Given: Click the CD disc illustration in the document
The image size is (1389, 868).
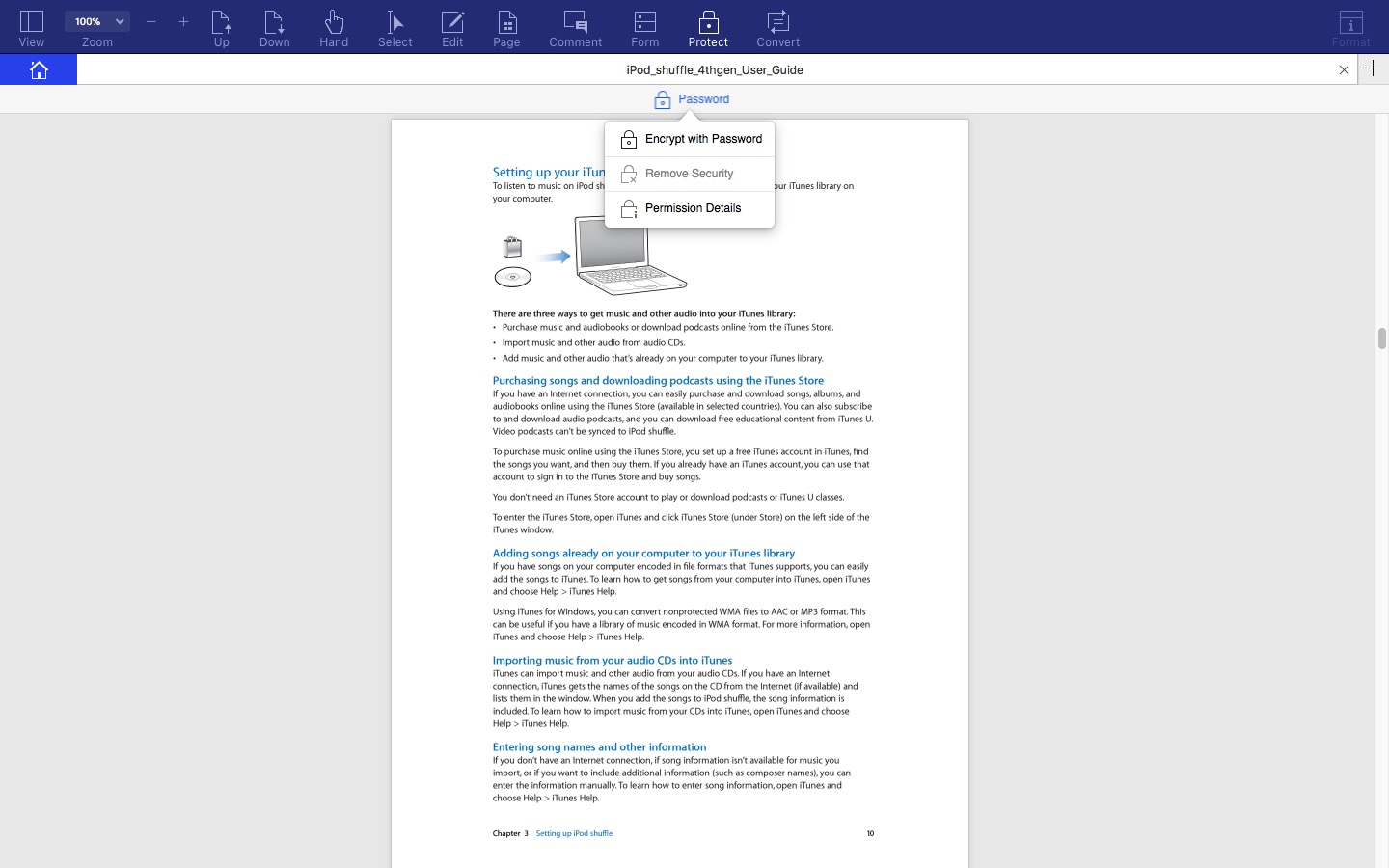Looking at the screenshot, I should click(513, 278).
